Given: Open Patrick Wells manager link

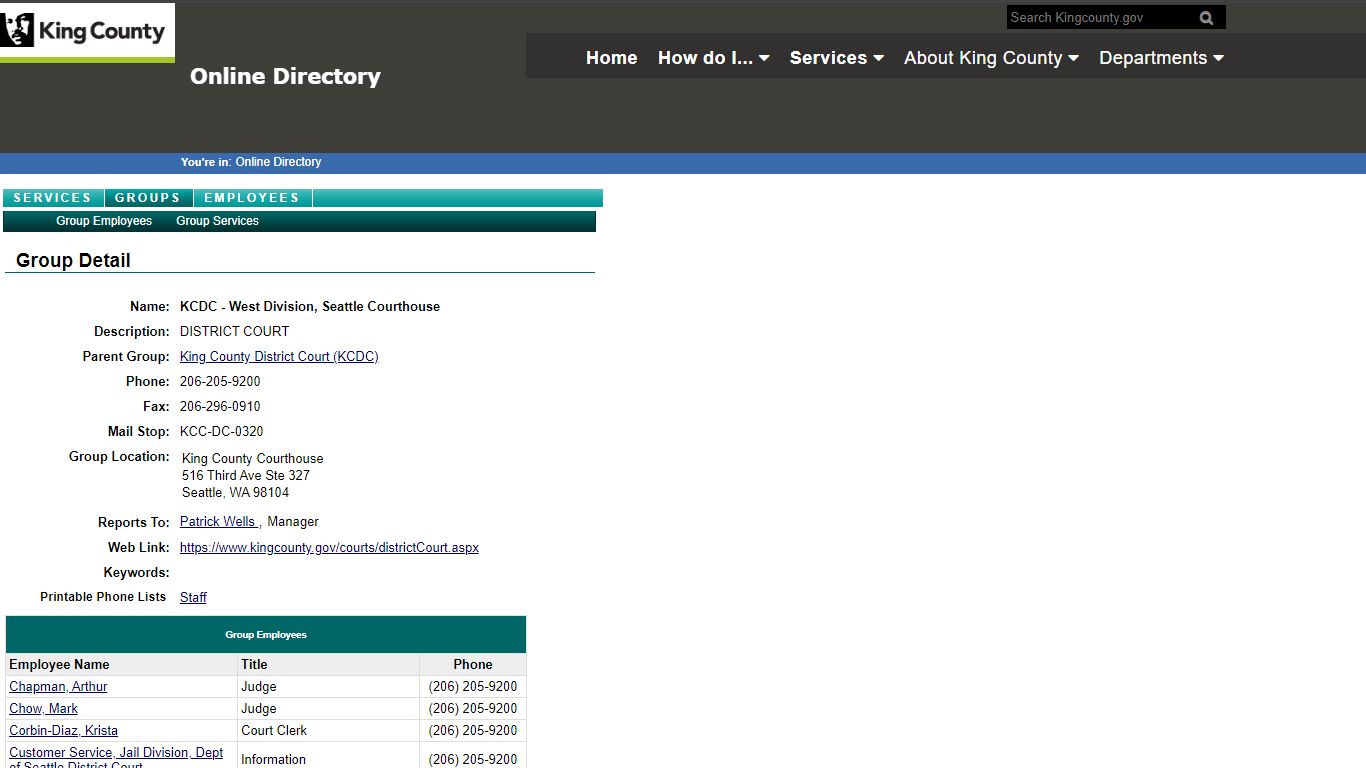Looking at the screenshot, I should (x=218, y=522).
